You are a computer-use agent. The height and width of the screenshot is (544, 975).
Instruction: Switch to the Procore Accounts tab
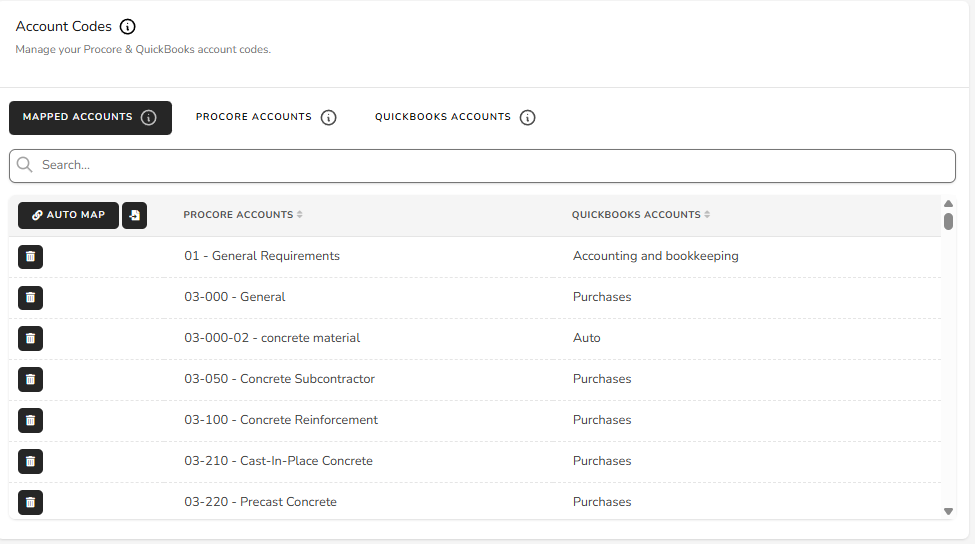(x=254, y=117)
